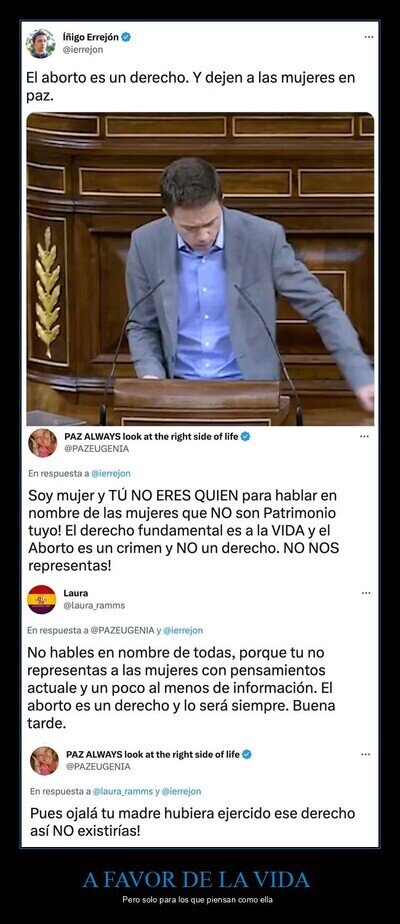Open the top tweet author's profile avatar
The height and width of the screenshot is (924, 400).
[x=41, y=43]
